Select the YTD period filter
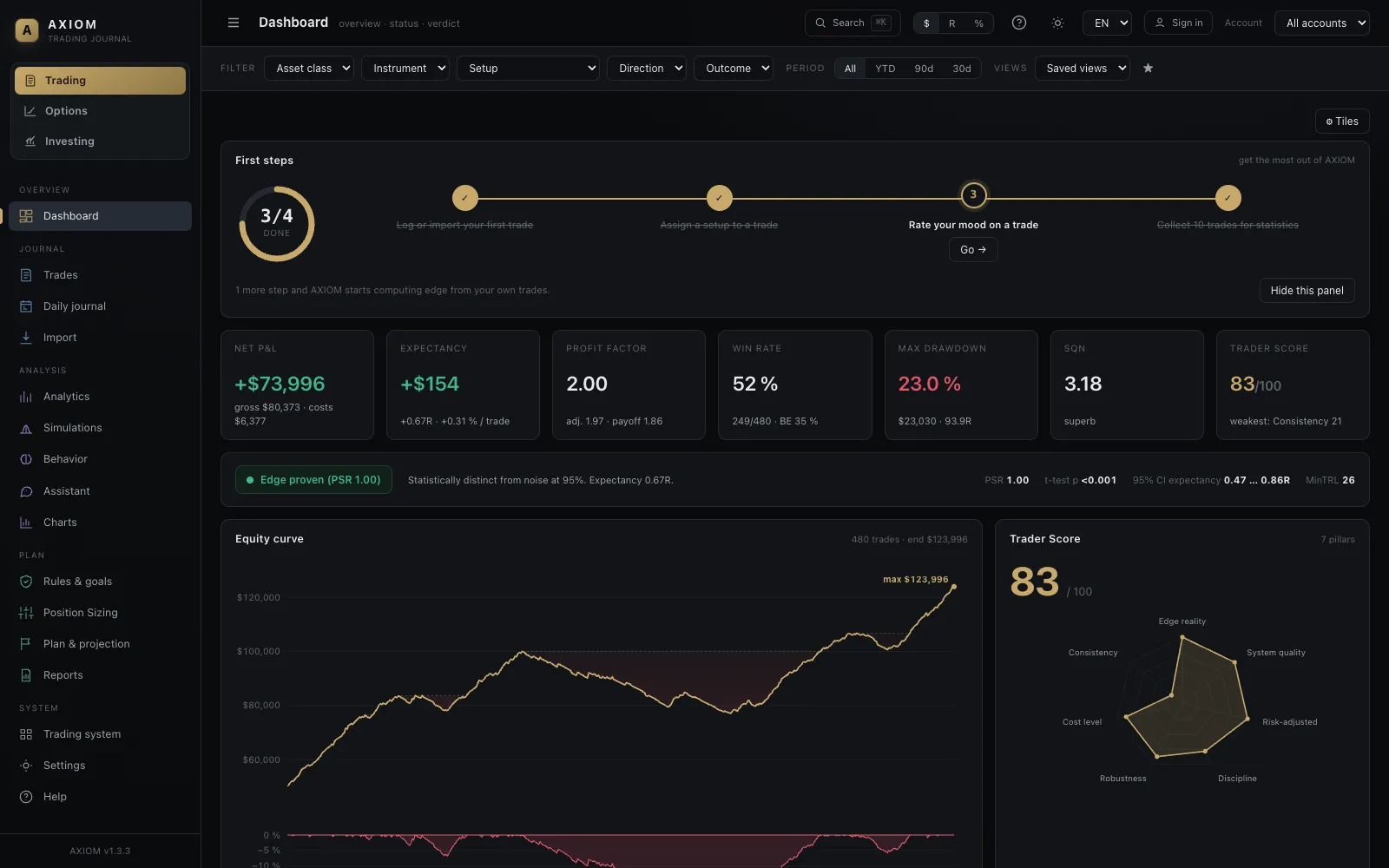 (885, 69)
